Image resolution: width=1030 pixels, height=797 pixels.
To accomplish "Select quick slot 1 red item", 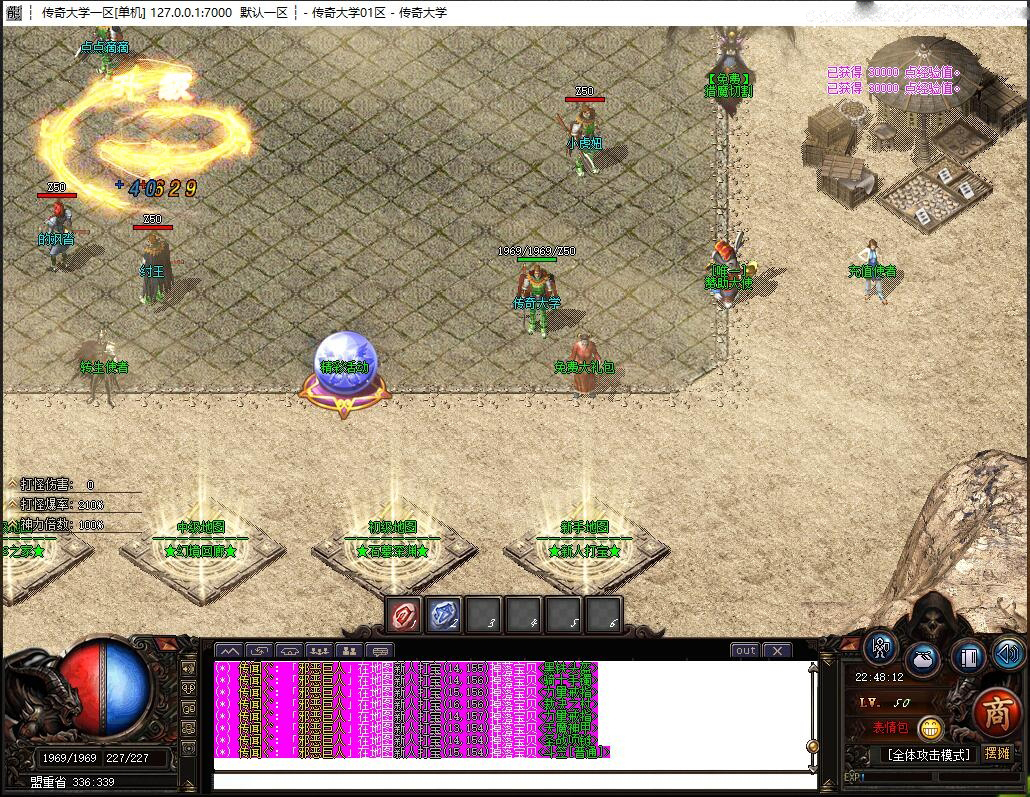I will coord(404,615).
